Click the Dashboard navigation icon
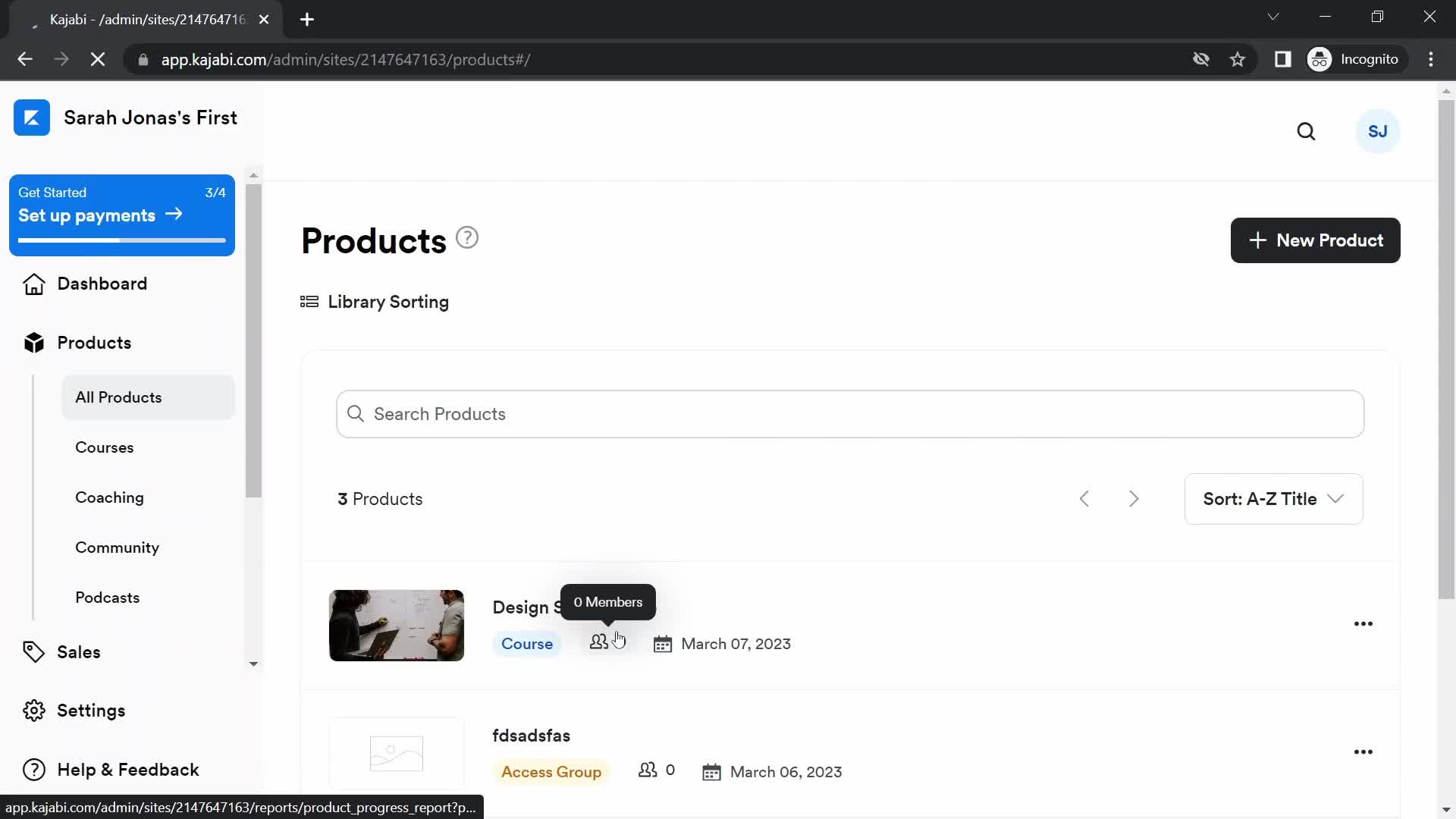 pos(33,284)
